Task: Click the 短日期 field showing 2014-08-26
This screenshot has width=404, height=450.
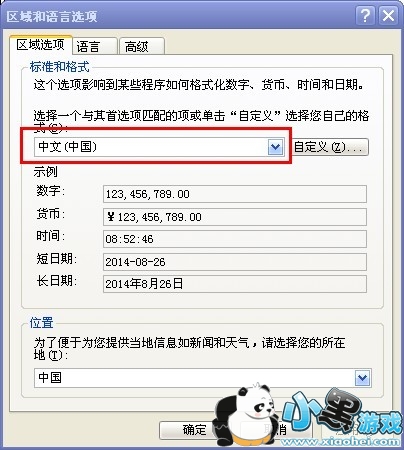Action: pyautogui.click(x=235, y=262)
